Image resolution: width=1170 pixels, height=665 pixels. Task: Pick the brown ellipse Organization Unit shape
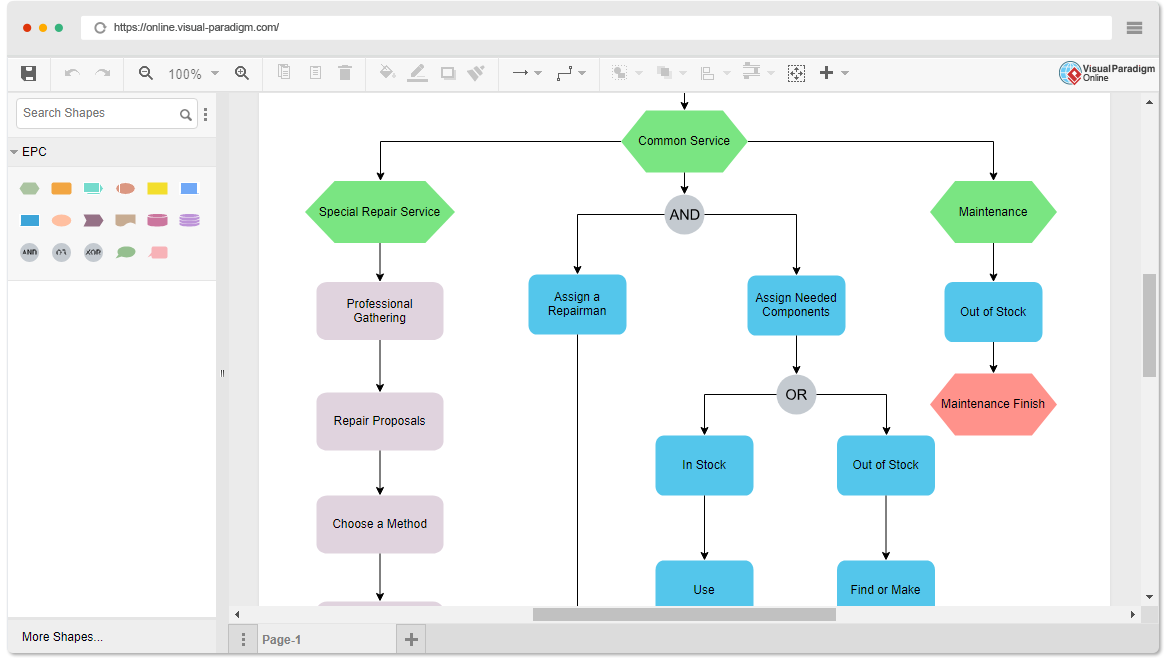(x=125, y=188)
